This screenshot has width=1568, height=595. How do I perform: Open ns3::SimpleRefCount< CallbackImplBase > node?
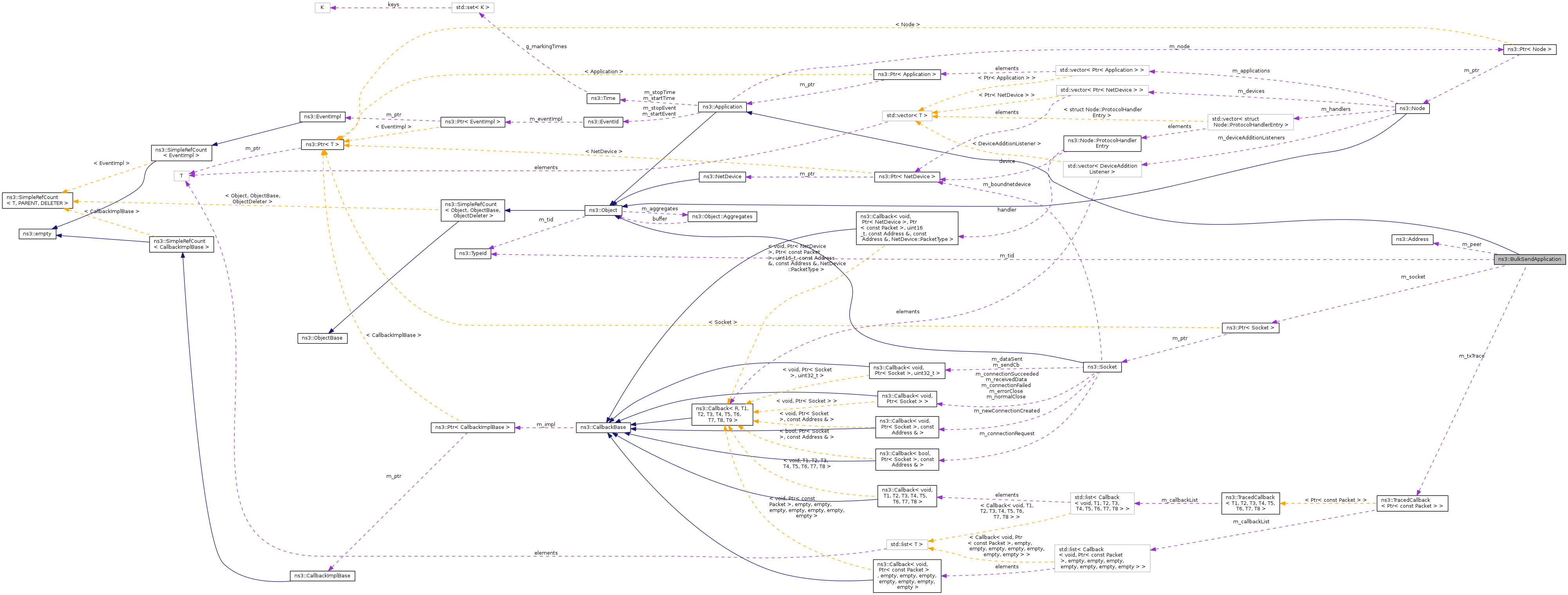181,244
